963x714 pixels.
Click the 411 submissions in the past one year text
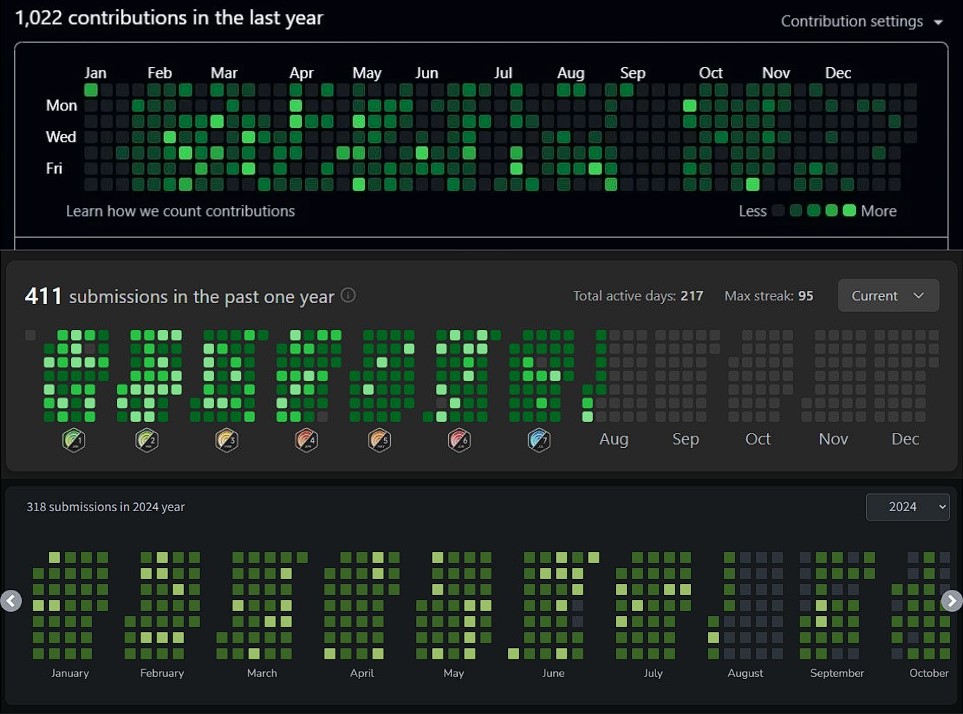point(179,296)
